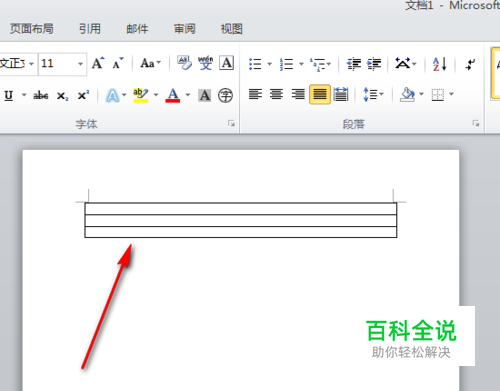Open the Change Case Aa menu
This screenshot has width=500, height=391.
(x=151, y=63)
